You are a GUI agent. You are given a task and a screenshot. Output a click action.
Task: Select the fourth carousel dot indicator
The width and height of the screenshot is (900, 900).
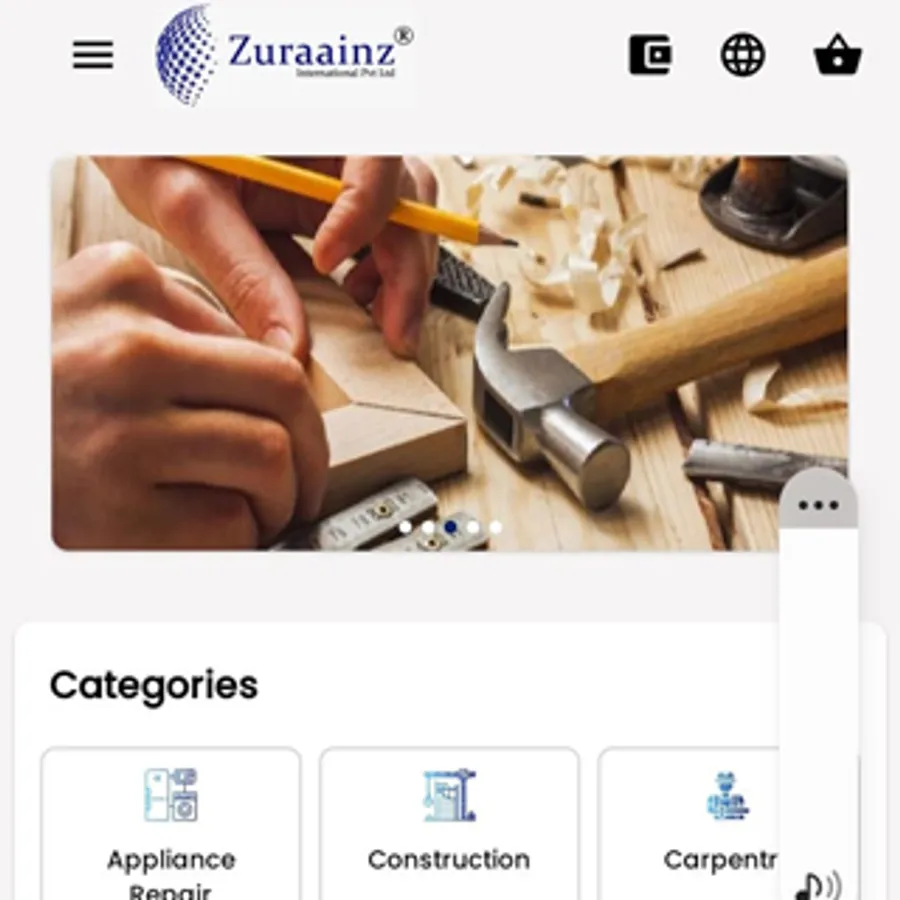click(473, 527)
